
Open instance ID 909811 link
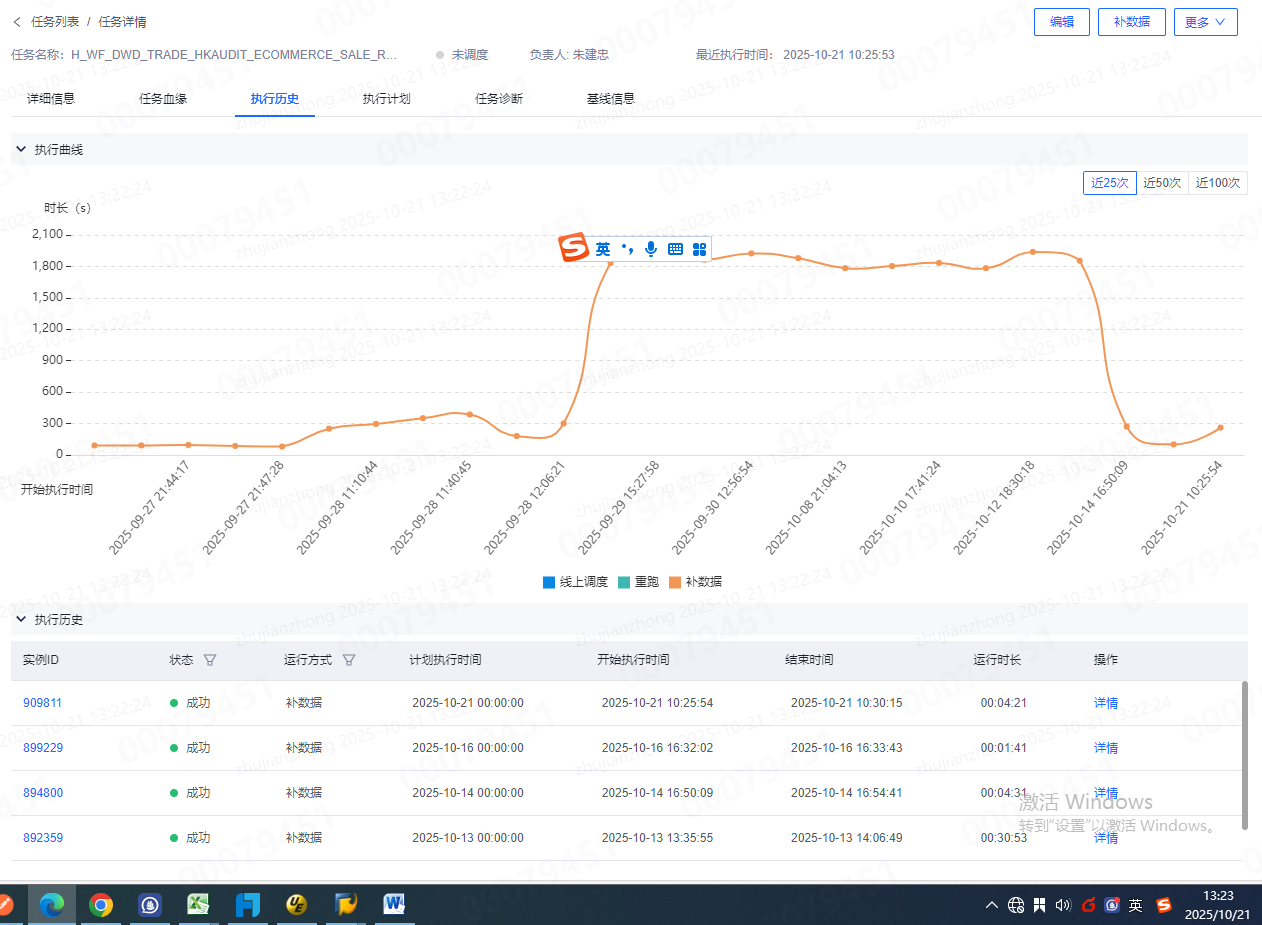click(x=42, y=703)
